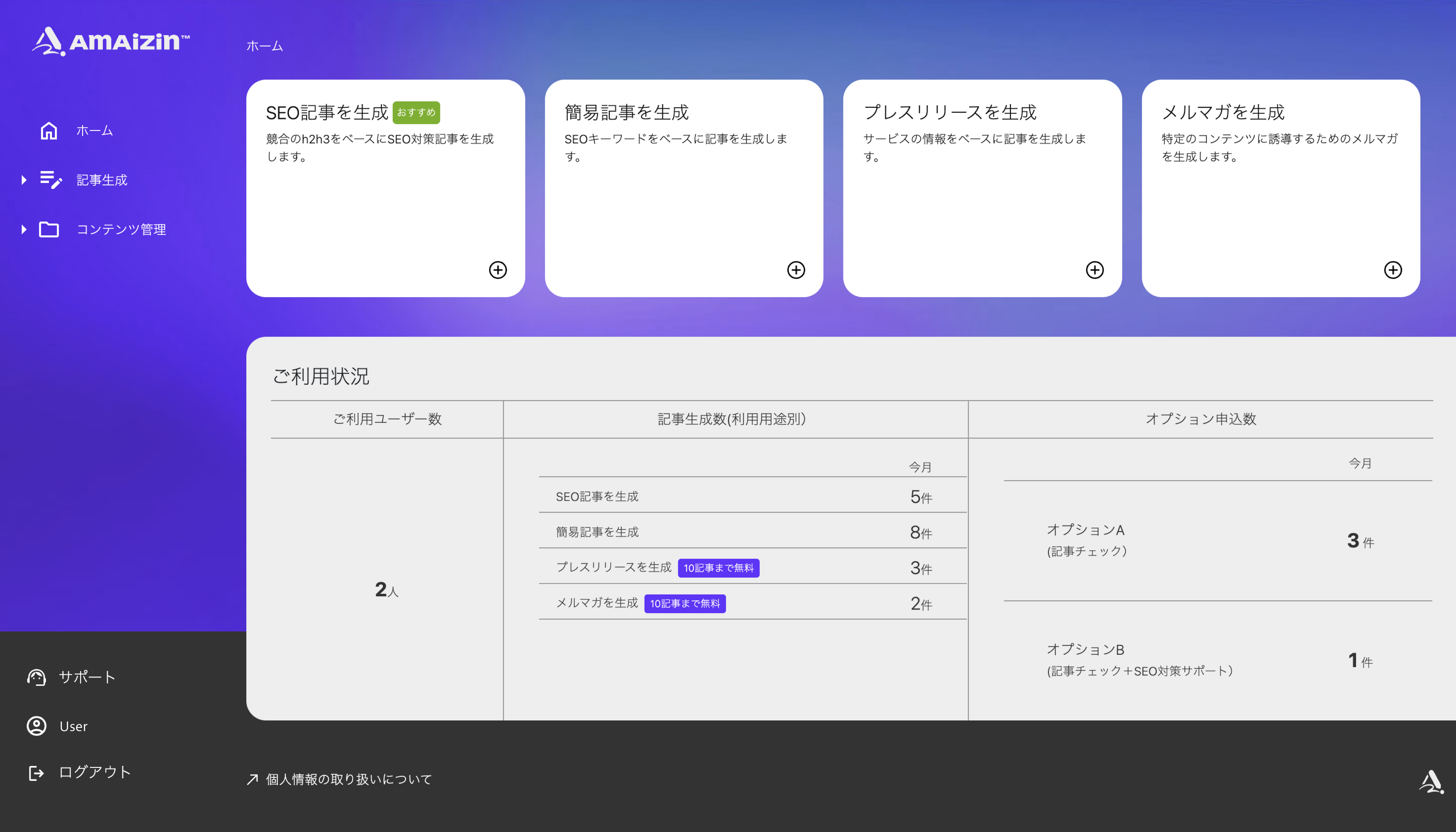The width and height of the screenshot is (1456, 832).
Task: Click プレスリリース 10記事まで無料 badge
Action: point(718,568)
